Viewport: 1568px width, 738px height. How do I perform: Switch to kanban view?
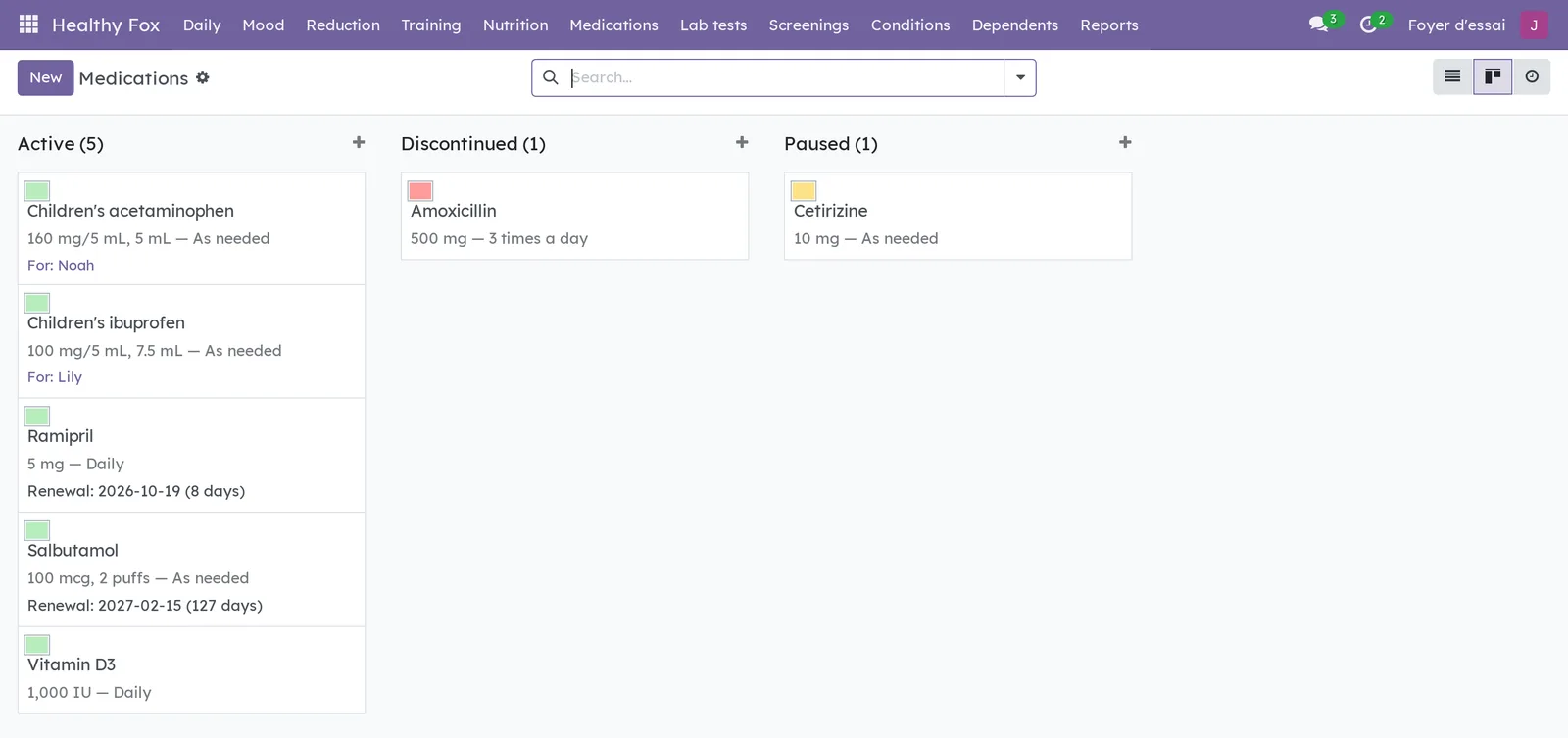[1493, 76]
